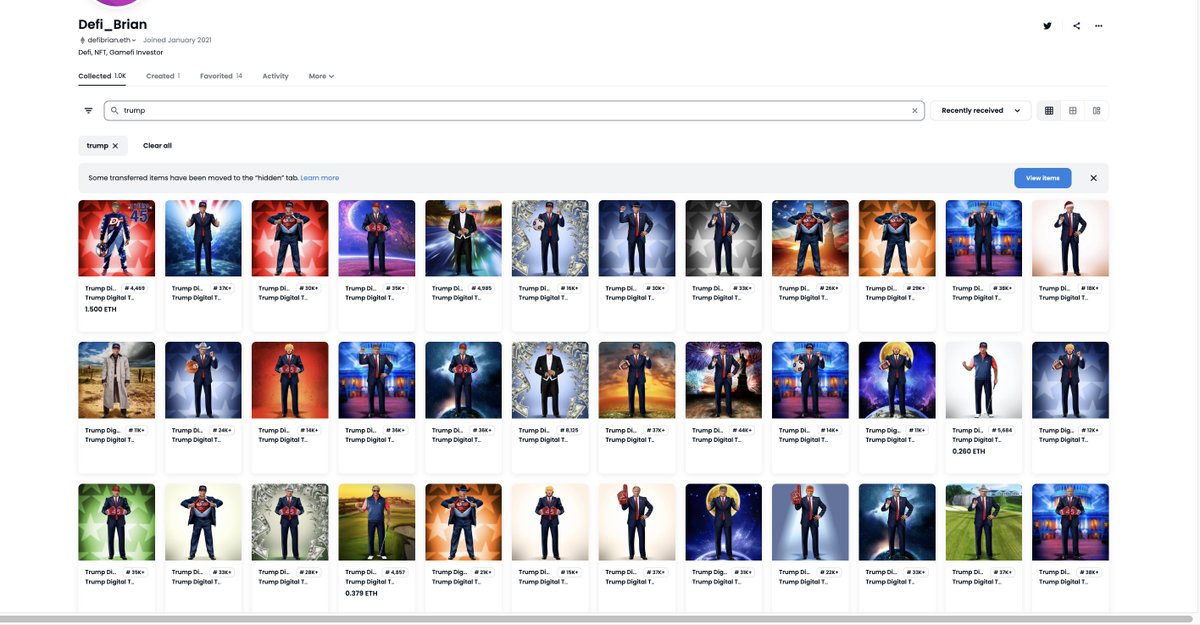The height and width of the screenshot is (625, 1200).
Task: Click the 0.260 ETH price
Action: click(968, 451)
